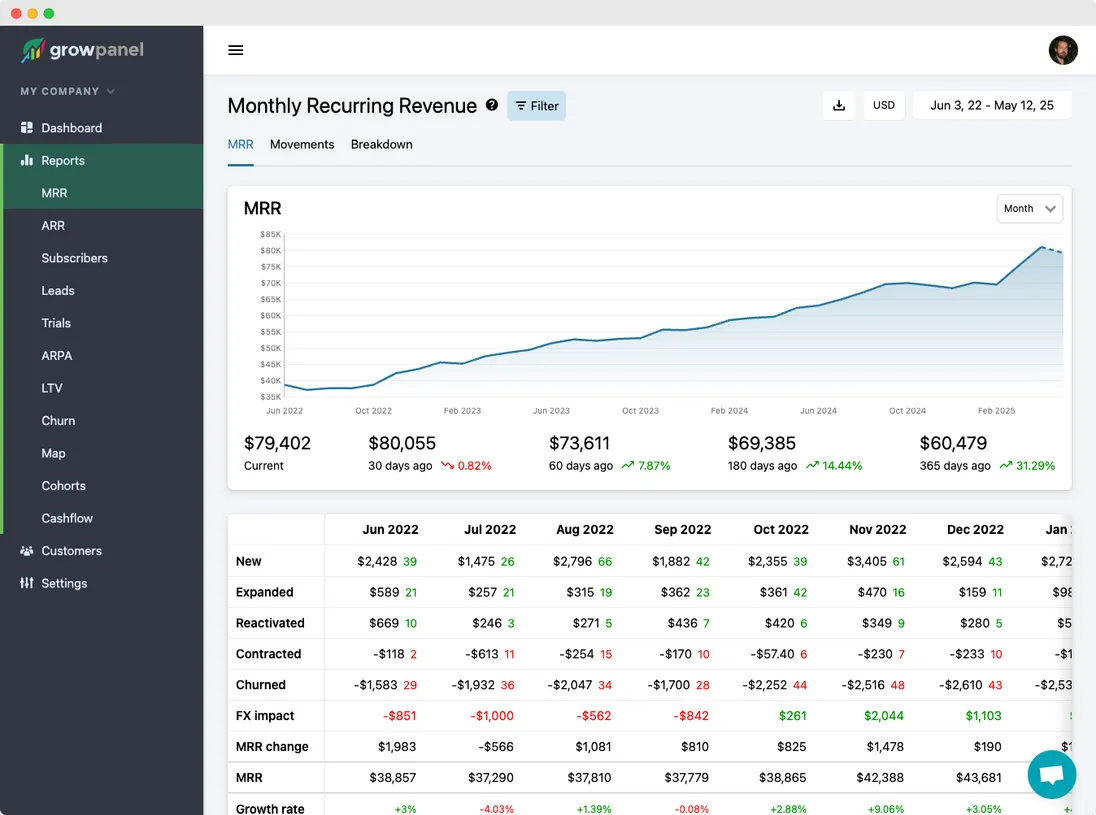Open the date range picker
Viewport: 1096px width, 815px height.
pyautogui.click(x=991, y=106)
